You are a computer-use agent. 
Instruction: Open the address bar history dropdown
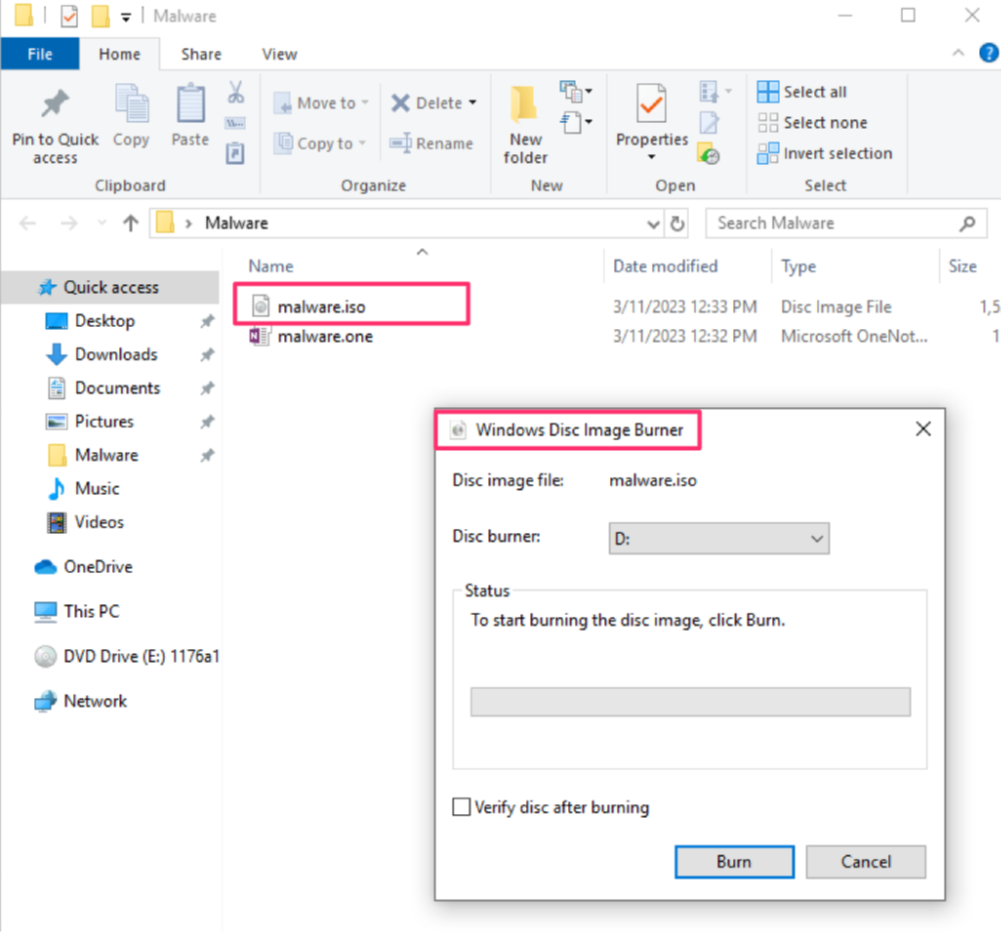pyautogui.click(x=652, y=224)
